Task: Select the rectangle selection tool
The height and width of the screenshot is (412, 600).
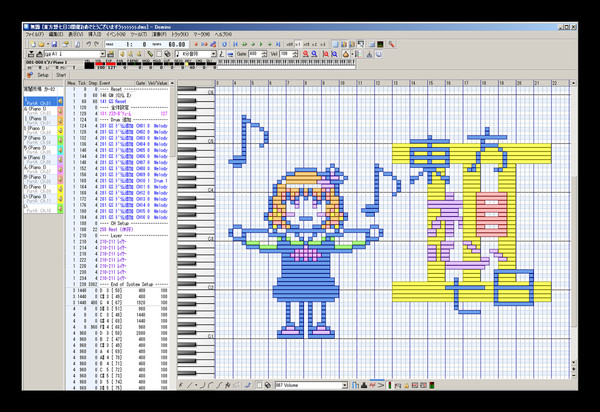Action: [x=159, y=54]
